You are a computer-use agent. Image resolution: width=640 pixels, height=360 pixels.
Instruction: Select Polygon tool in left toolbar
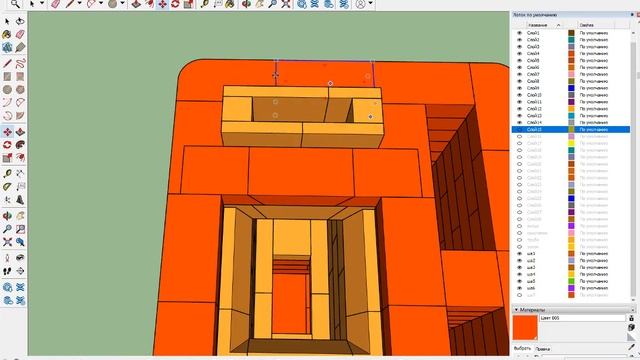20,89
